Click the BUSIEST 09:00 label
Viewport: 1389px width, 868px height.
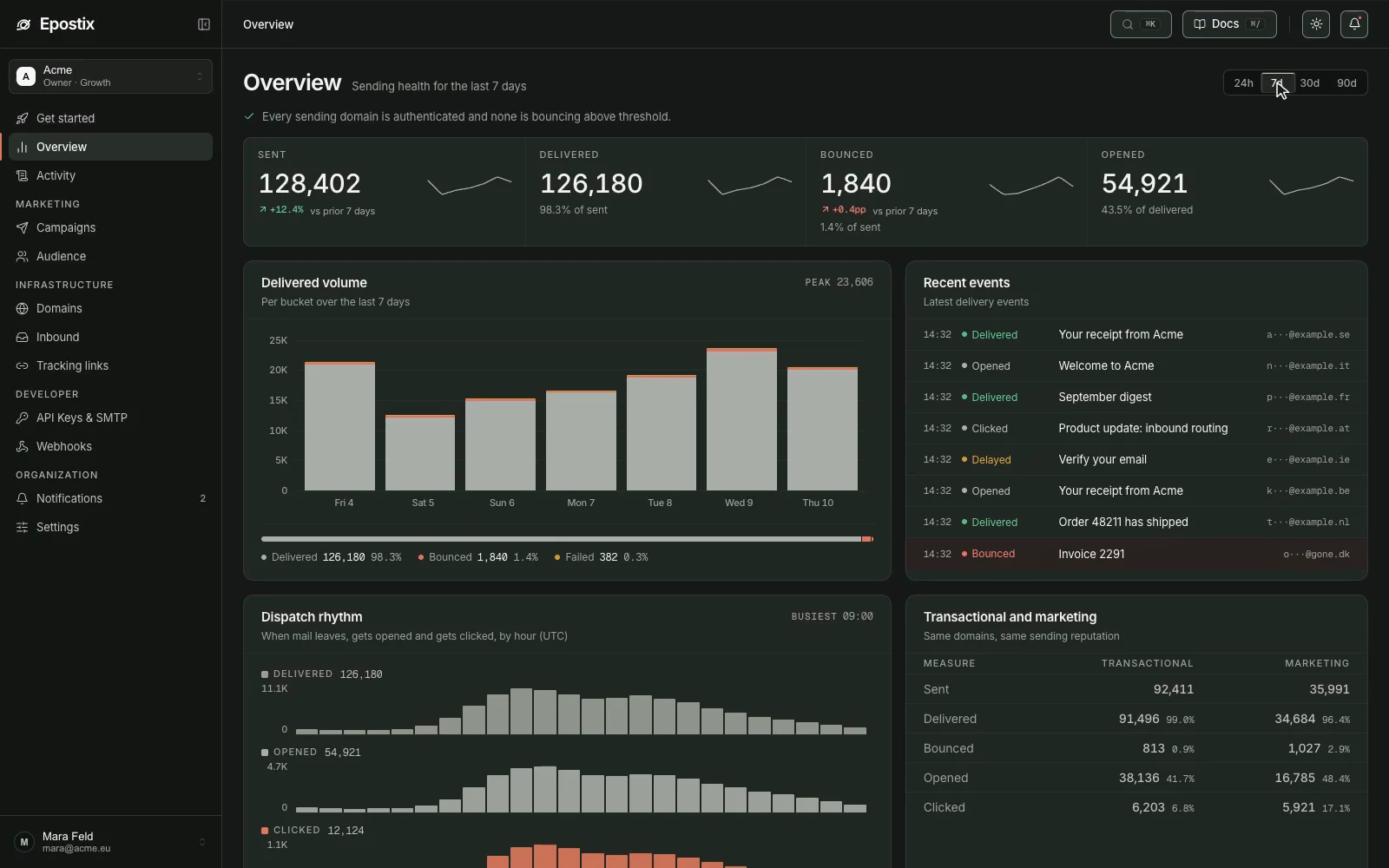pyautogui.click(x=832, y=616)
